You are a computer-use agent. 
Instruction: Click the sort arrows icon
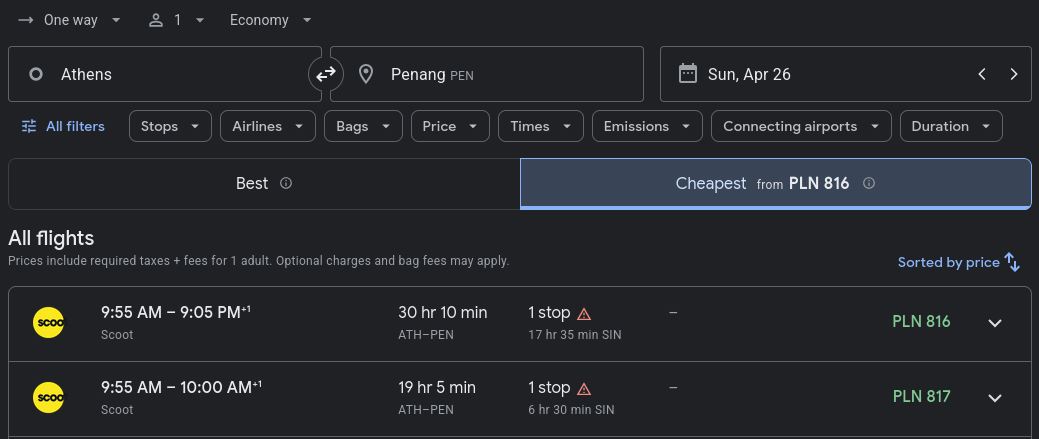click(x=1012, y=262)
